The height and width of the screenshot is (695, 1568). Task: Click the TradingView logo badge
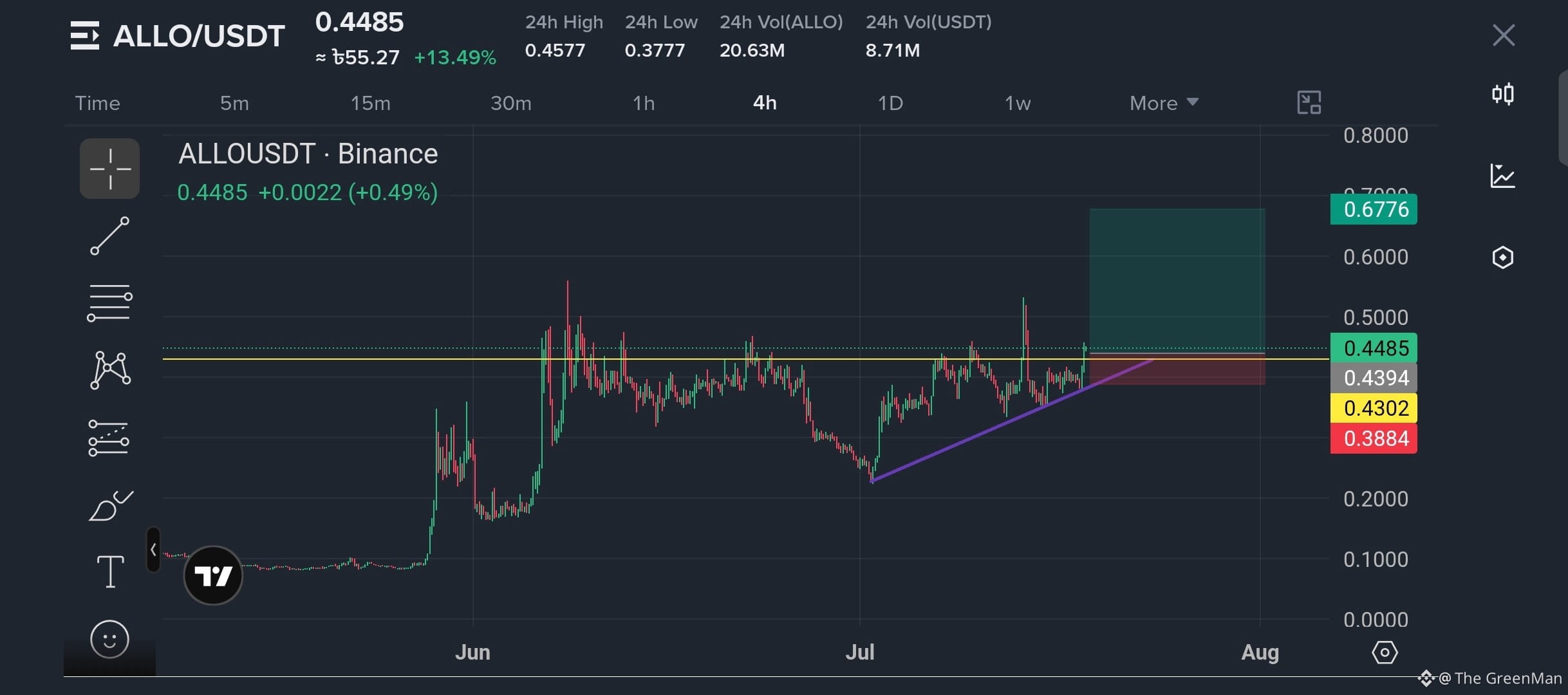pyautogui.click(x=213, y=575)
